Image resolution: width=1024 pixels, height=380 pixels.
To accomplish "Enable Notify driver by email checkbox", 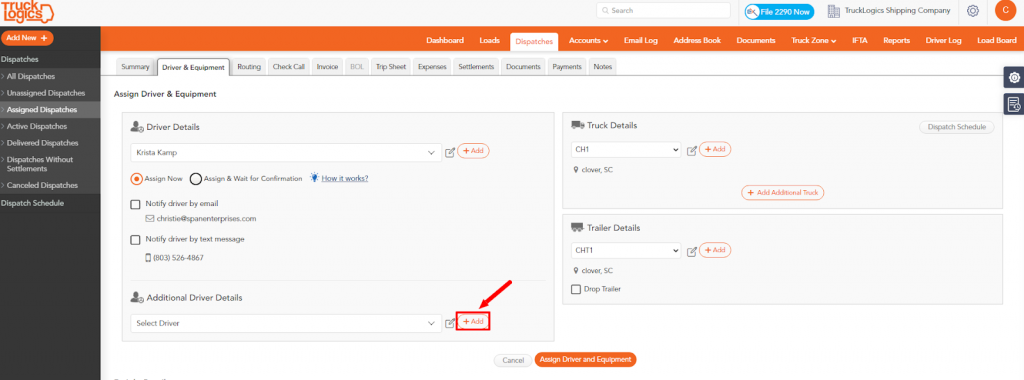I will tap(135, 204).
